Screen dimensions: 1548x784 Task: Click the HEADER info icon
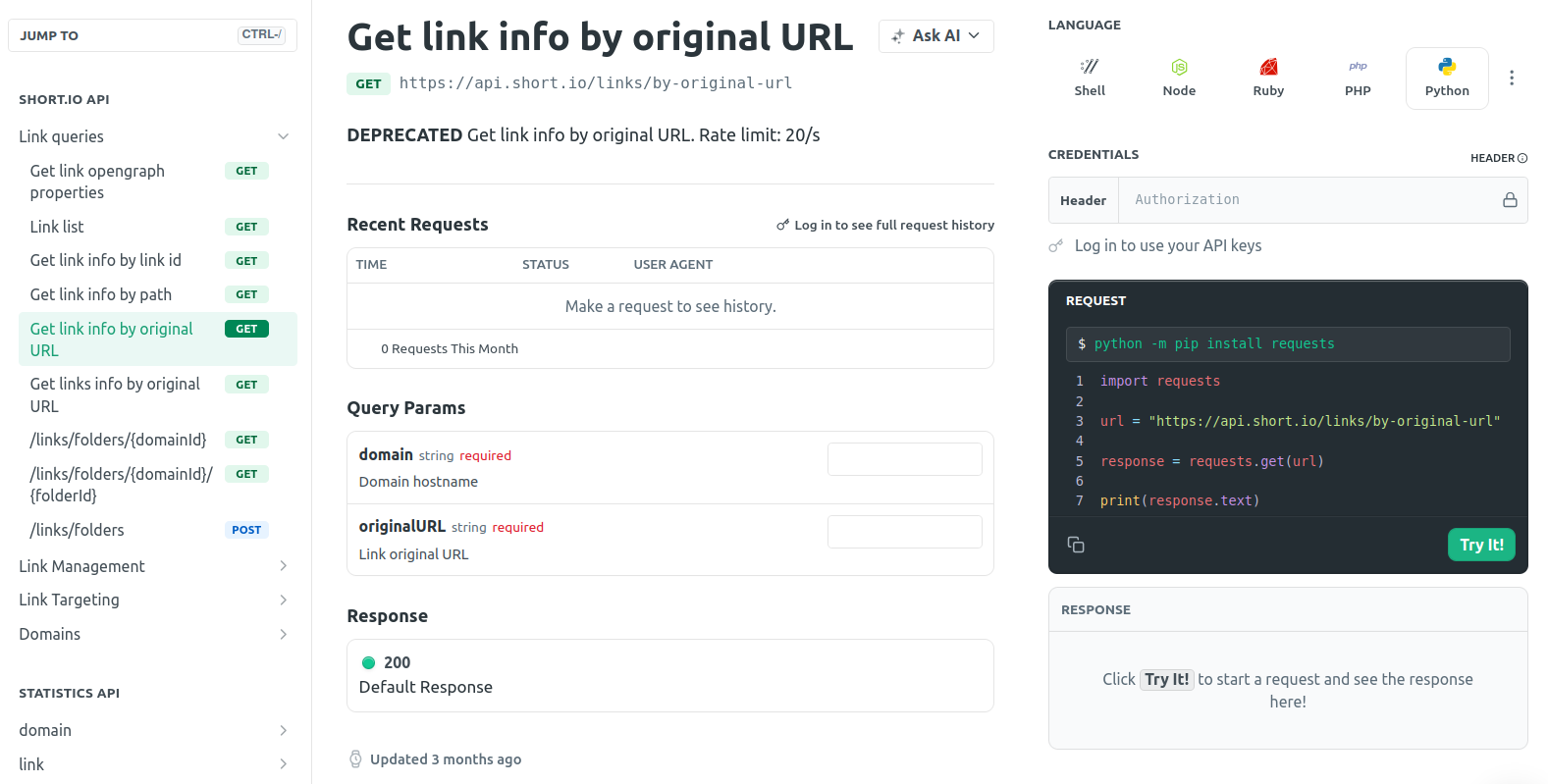1522,158
